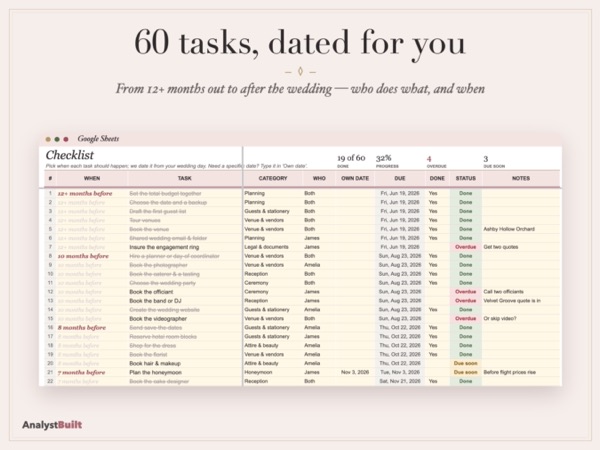This screenshot has width=600, height=450.
Task: Select the TASK column header
Action: click(184, 178)
